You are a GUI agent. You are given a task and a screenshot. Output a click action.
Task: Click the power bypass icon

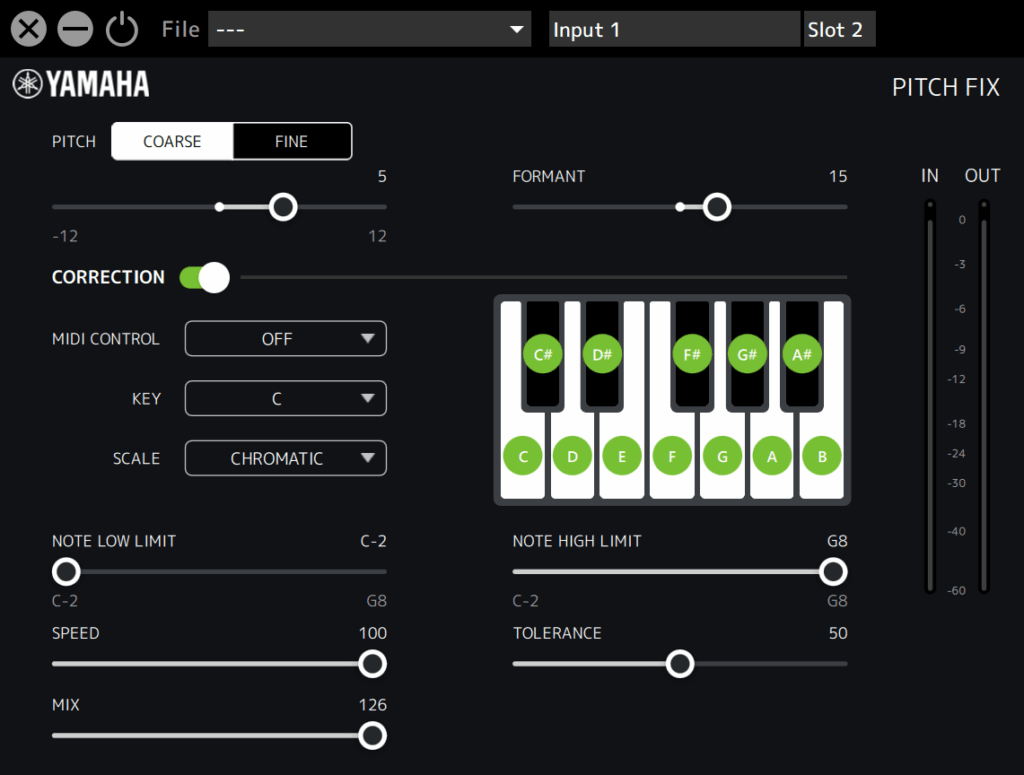pyautogui.click(x=122, y=30)
